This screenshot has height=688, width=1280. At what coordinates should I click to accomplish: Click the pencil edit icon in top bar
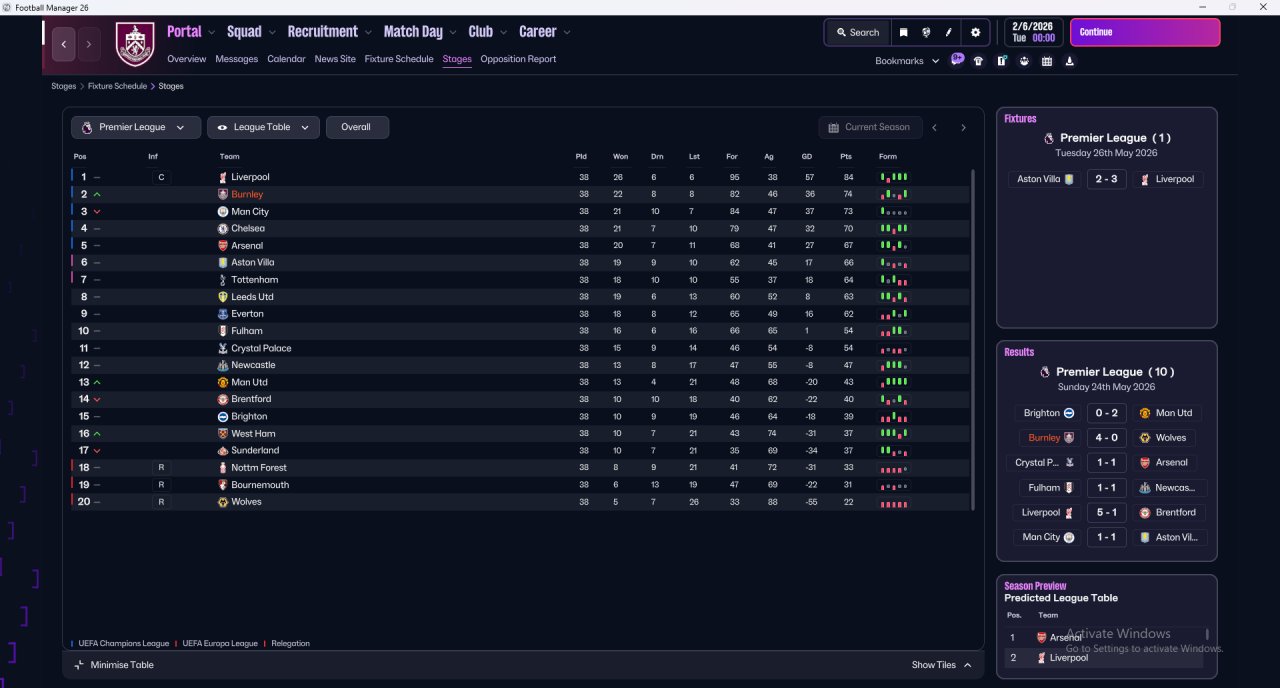[x=948, y=32]
